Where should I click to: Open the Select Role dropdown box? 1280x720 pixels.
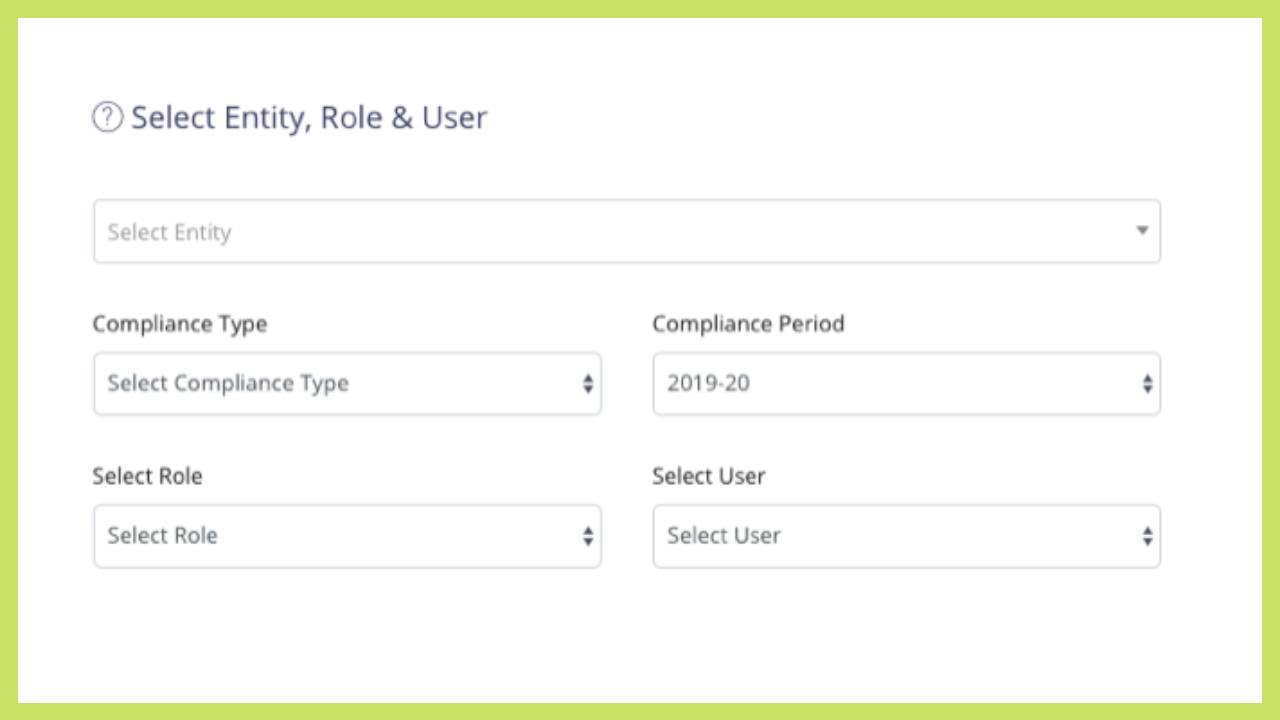347,536
